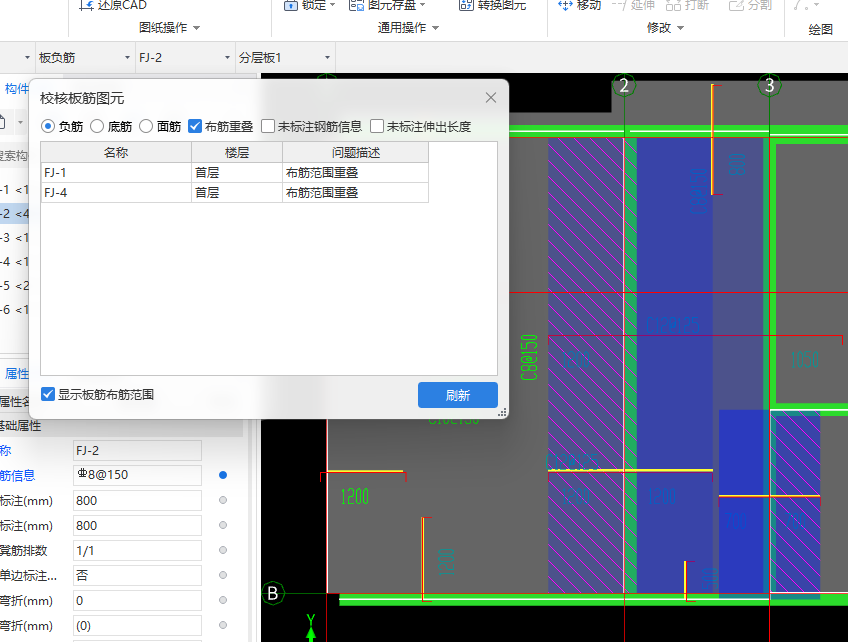Image resolution: width=848 pixels, height=642 pixels.
Task: Click the 转换图元 convert-element icon
Action: click(466, 5)
